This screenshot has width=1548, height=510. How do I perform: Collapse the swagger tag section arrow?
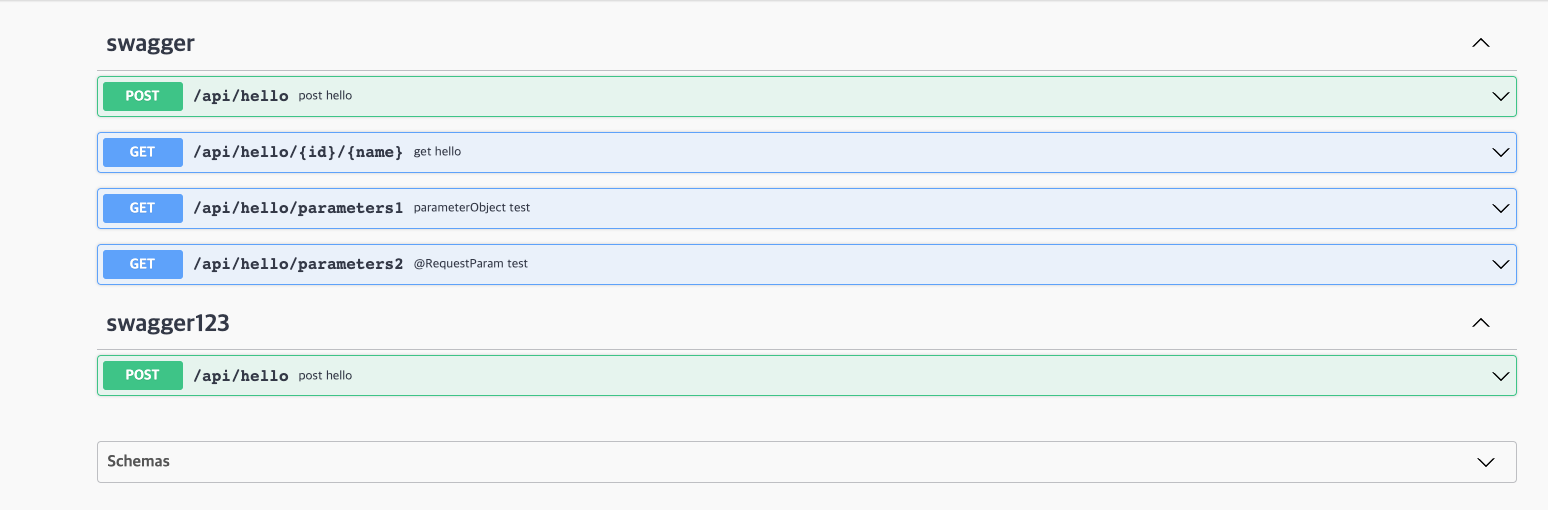click(x=1481, y=43)
